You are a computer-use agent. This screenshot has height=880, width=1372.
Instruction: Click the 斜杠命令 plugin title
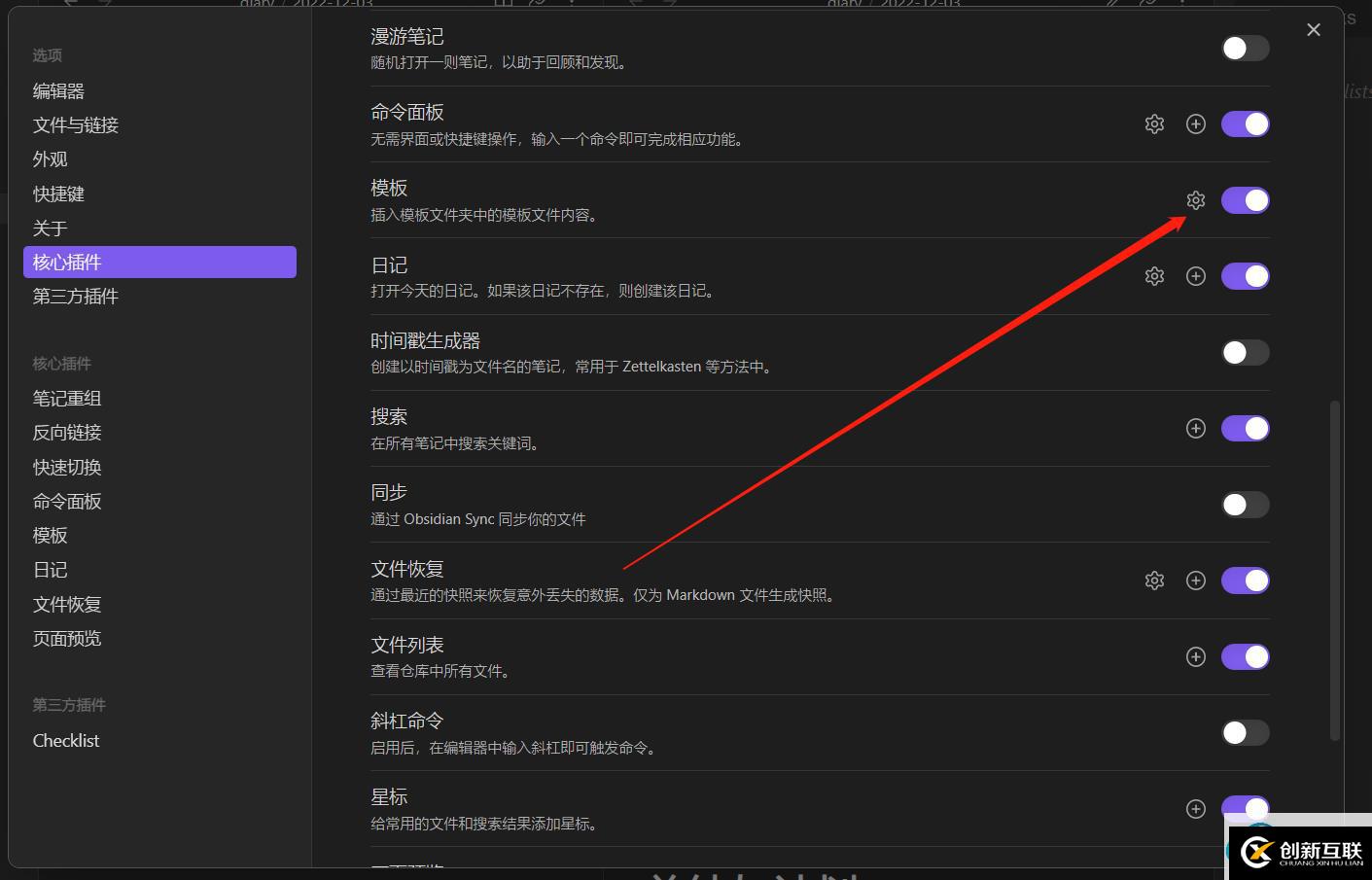coord(406,722)
